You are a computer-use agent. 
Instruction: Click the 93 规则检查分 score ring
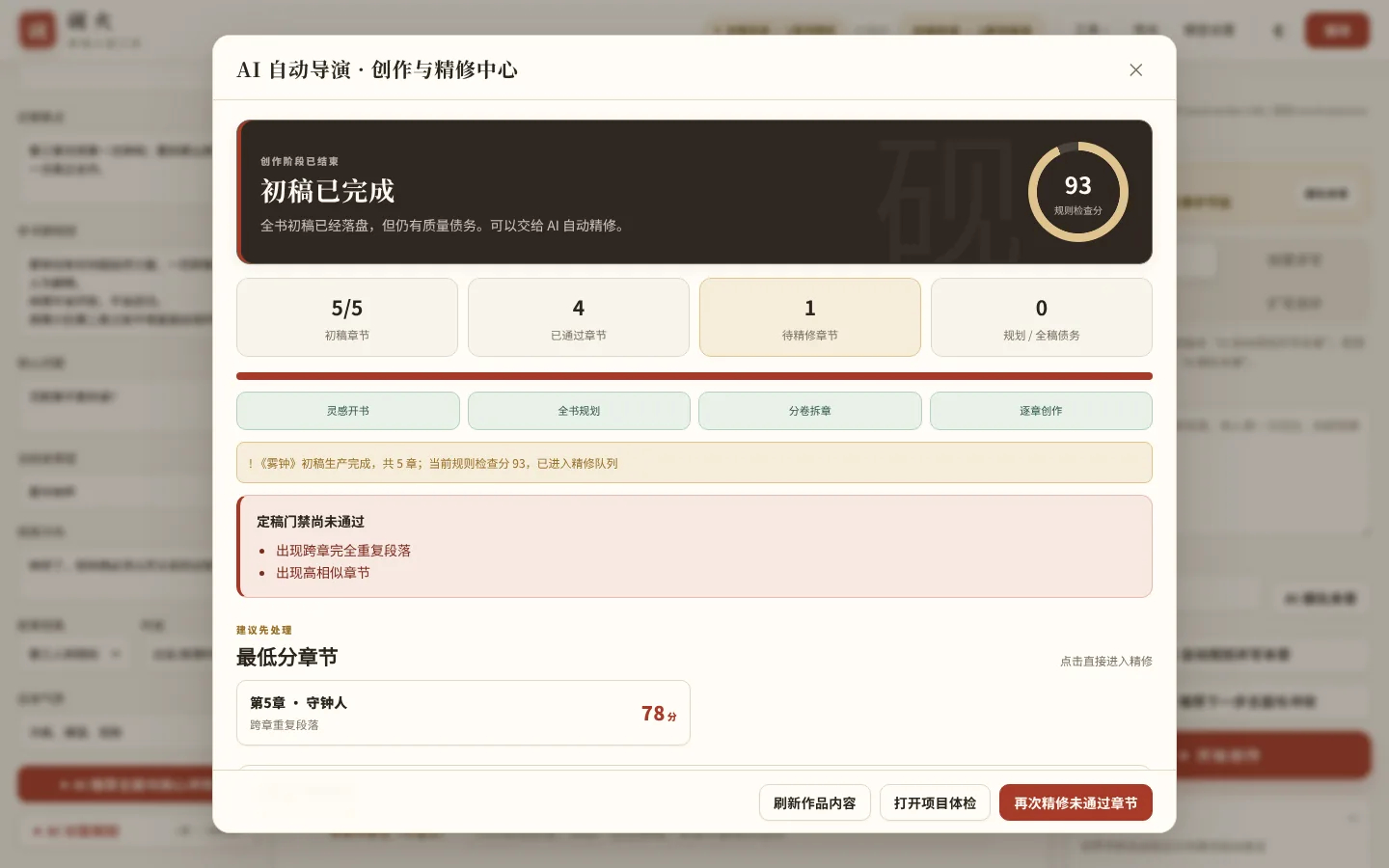pyautogui.click(x=1077, y=192)
